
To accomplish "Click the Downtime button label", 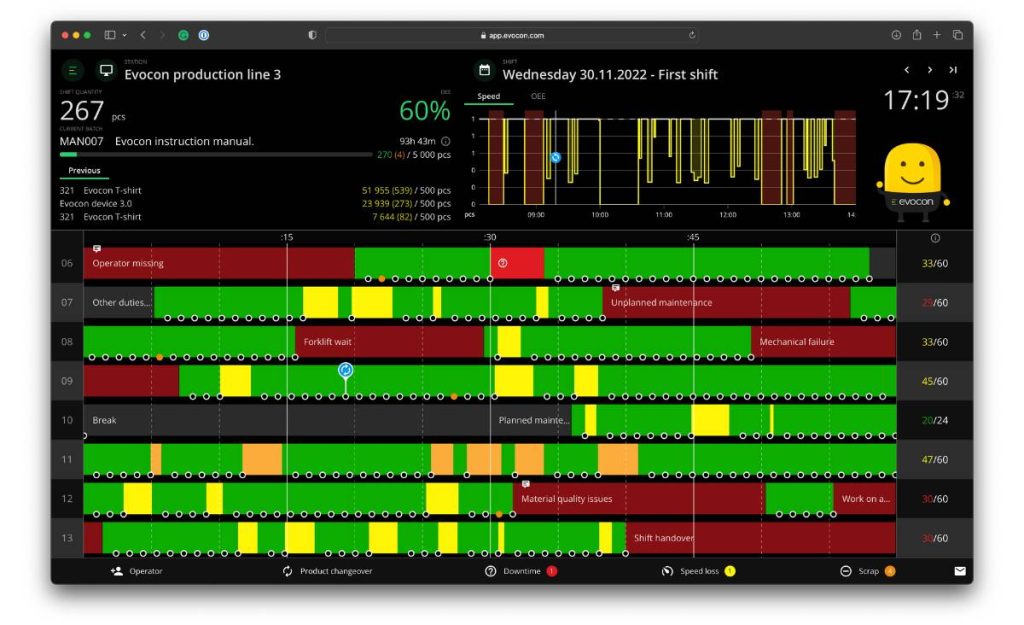I will pos(522,571).
